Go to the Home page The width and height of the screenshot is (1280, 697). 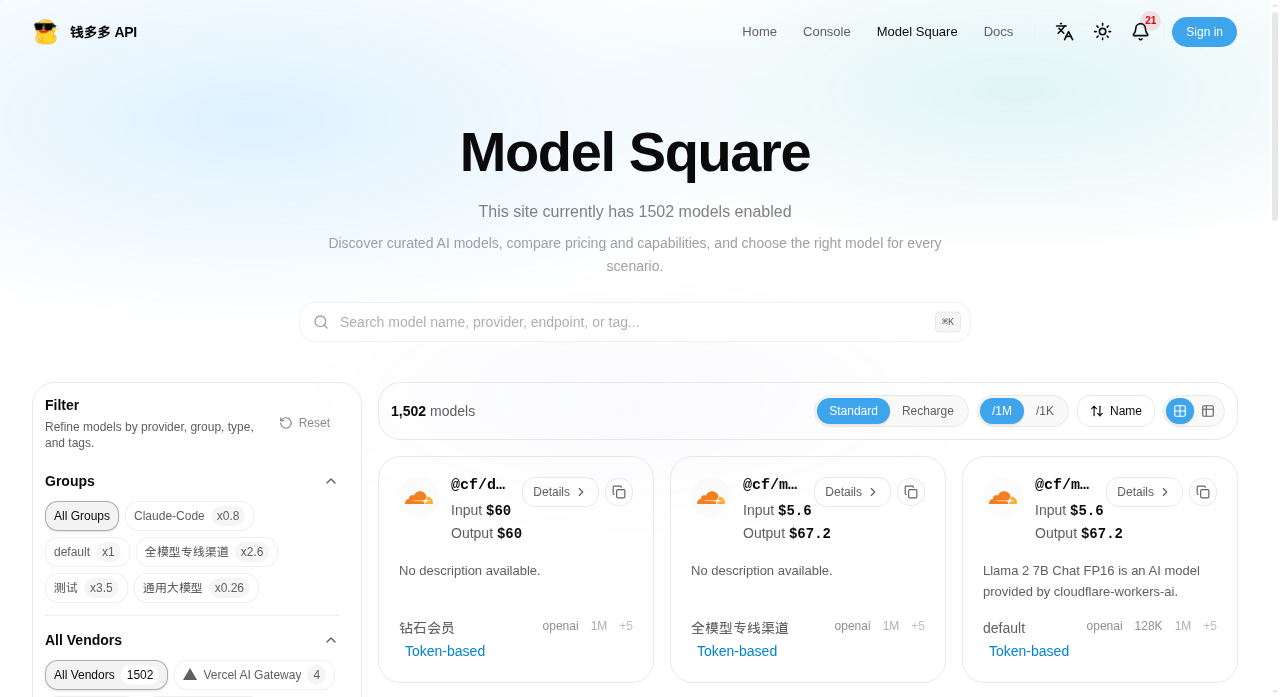[759, 32]
